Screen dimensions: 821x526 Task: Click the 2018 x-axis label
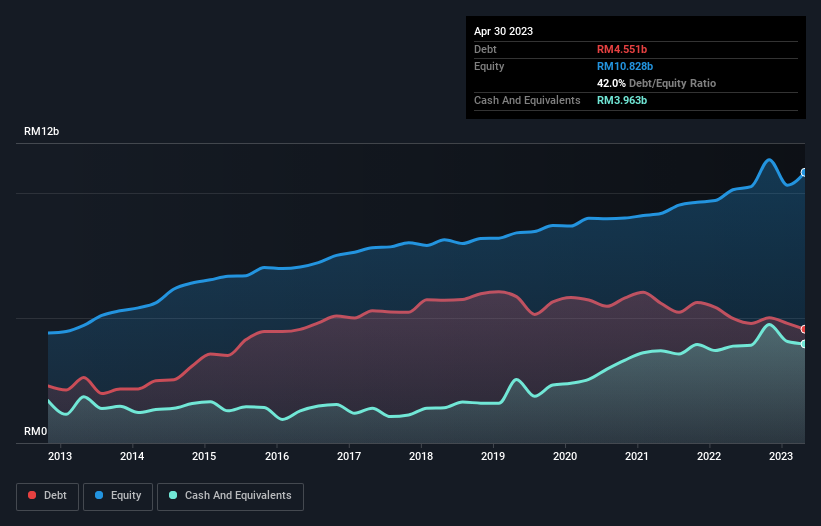click(x=421, y=456)
